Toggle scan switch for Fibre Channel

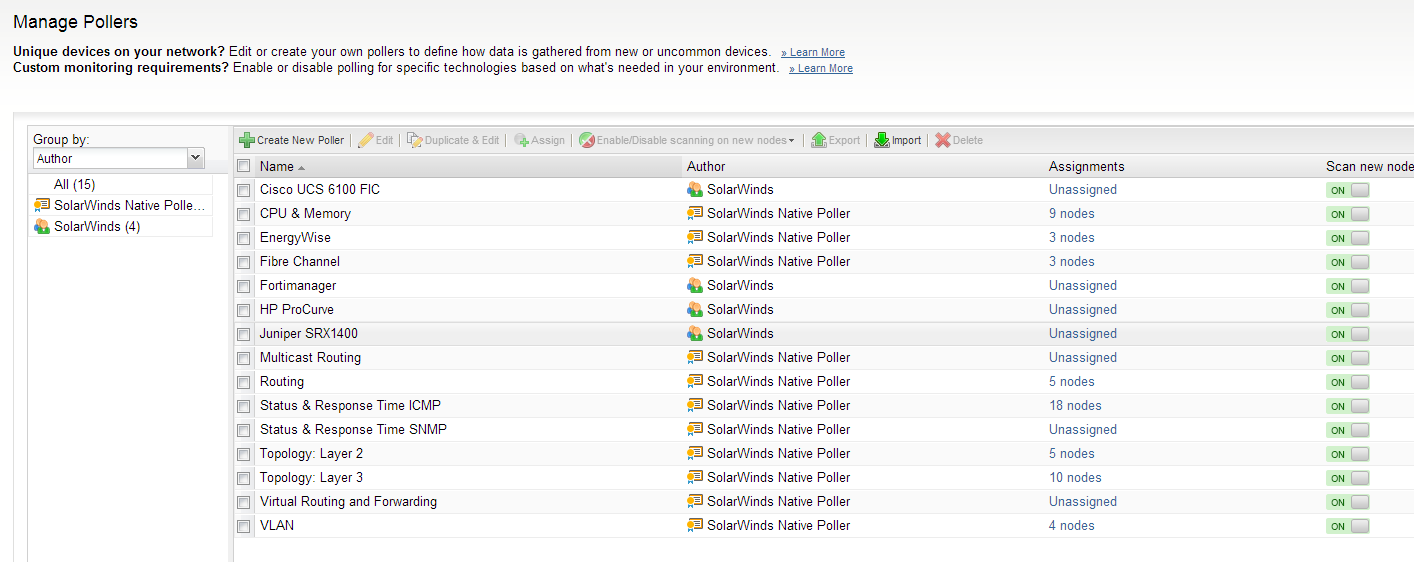[1348, 262]
